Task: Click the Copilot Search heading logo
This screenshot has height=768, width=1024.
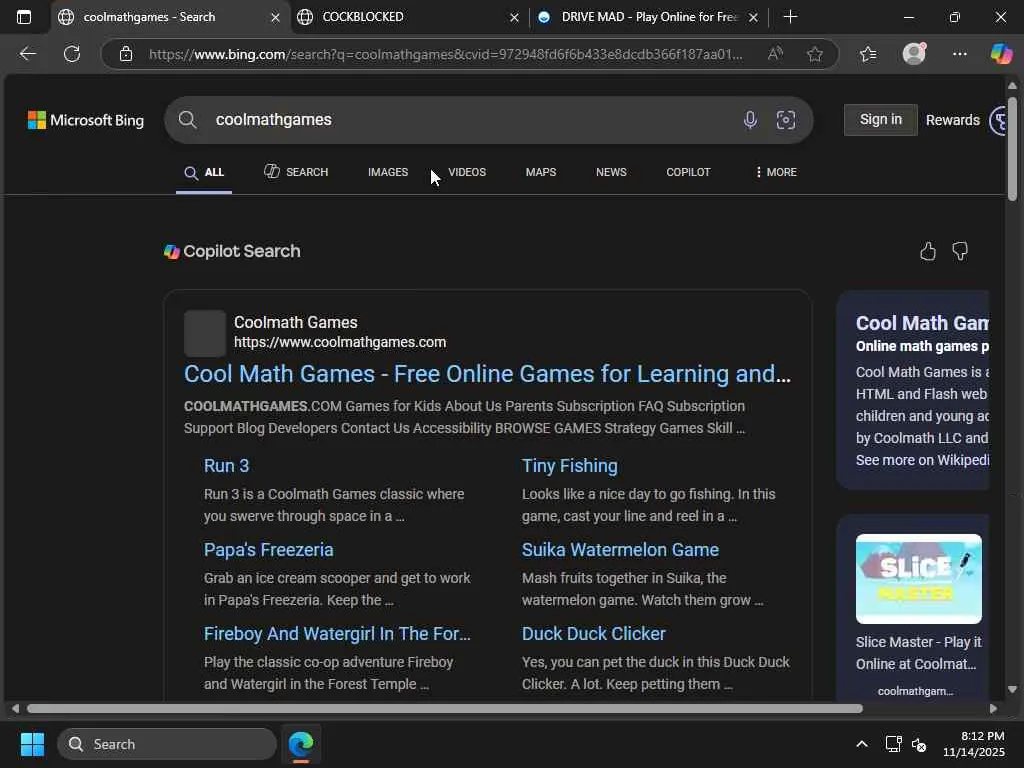Action: coord(172,252)
